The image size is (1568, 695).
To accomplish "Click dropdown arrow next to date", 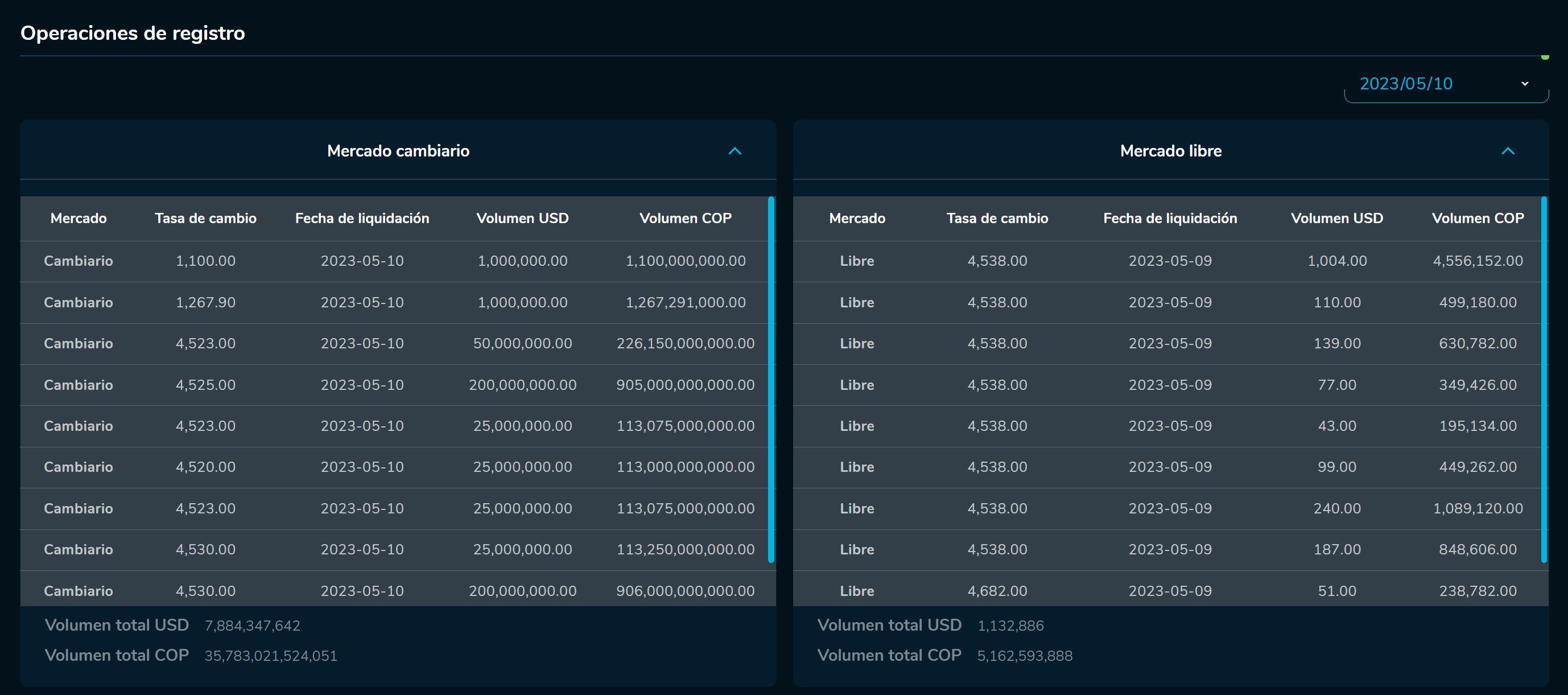I will 1524,84.
